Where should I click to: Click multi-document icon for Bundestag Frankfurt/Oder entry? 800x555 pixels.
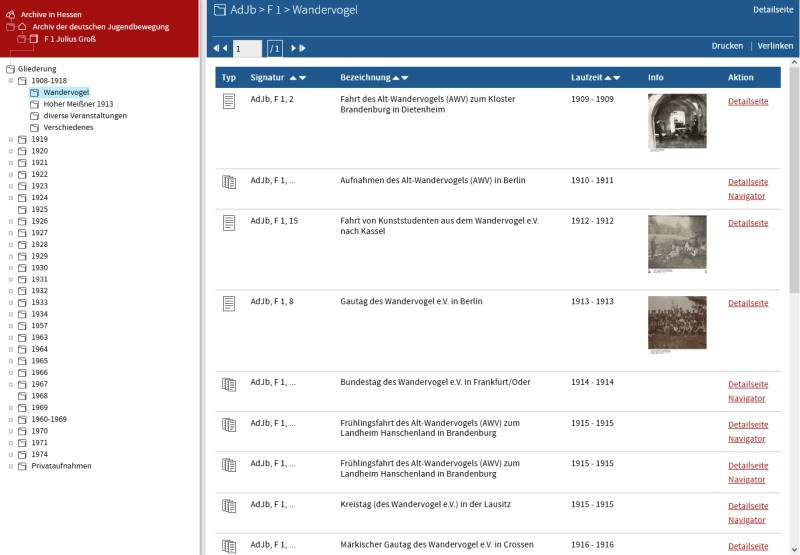click(x=228, y=384)
